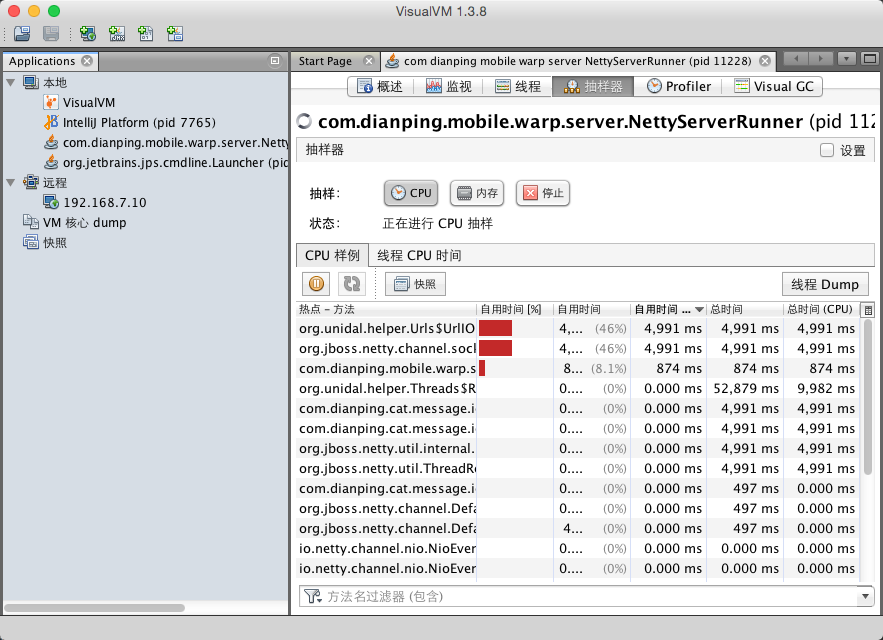
Task: Minimize the Applications panel
Action: coord(275,61)
